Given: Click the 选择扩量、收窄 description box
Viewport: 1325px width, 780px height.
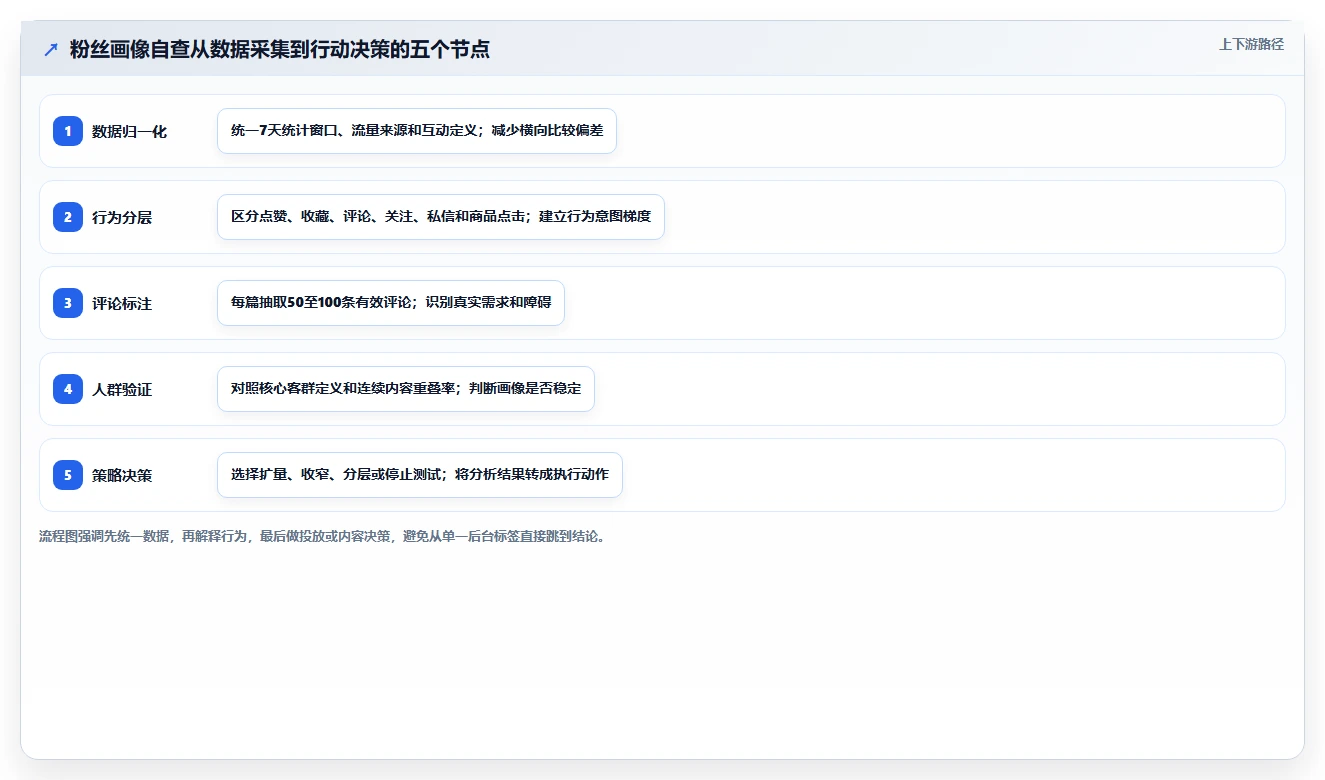Looking at the screenshot, I should [x=420, y=475].
